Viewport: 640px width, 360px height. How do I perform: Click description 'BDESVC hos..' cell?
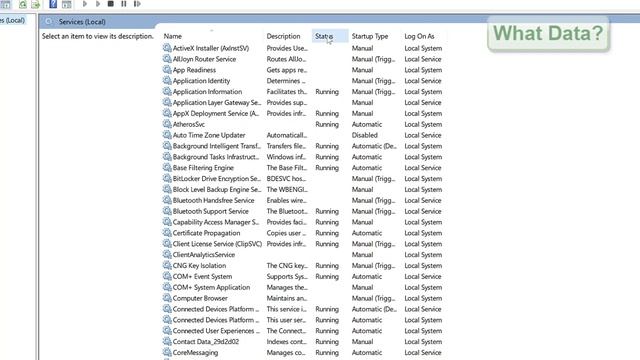[x=287, y=179]
